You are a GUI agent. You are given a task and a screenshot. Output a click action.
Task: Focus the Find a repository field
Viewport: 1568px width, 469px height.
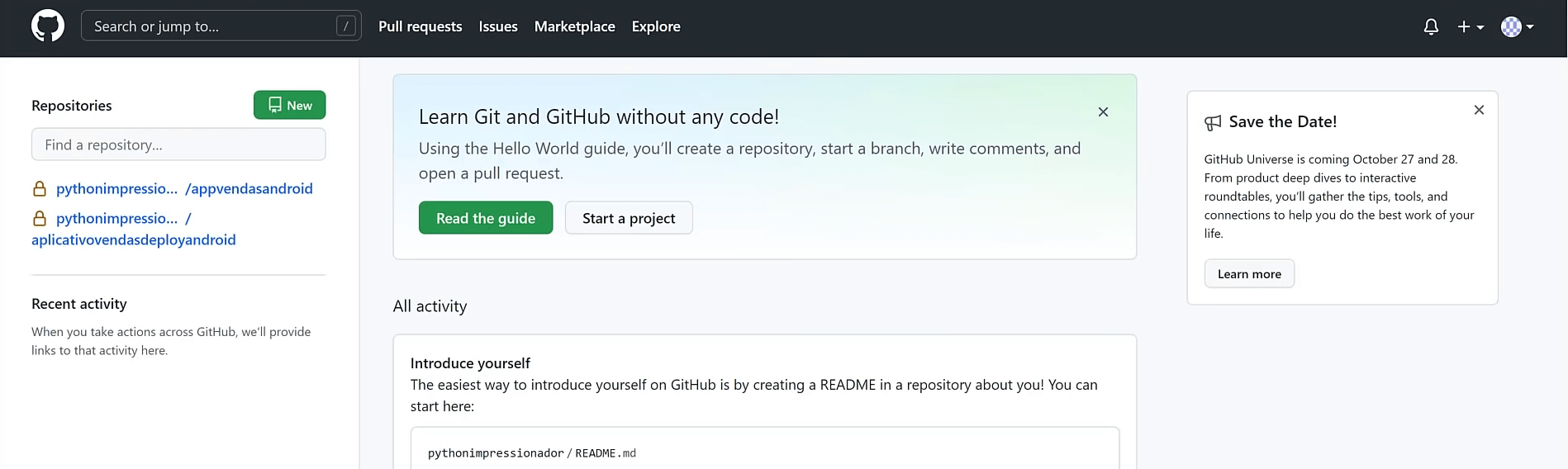[178, 144]
